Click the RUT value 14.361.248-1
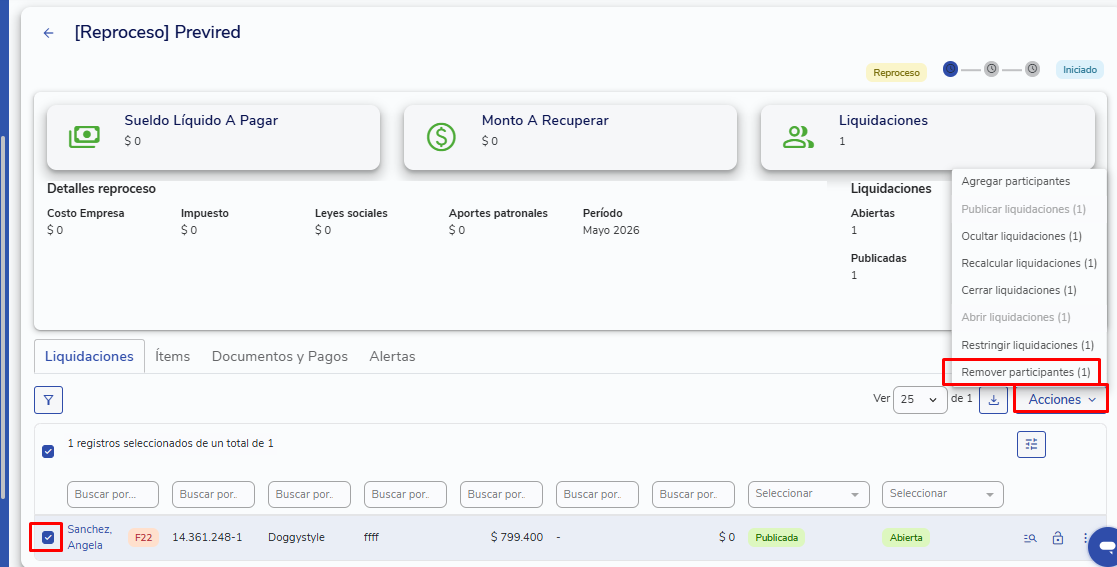The height and width of the screenshot is (567, 1117). click(x=207, y=537)
